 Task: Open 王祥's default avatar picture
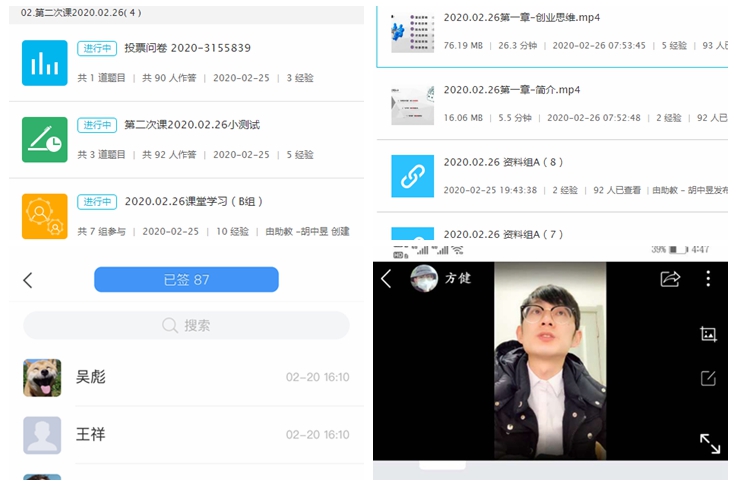(42, 435)
